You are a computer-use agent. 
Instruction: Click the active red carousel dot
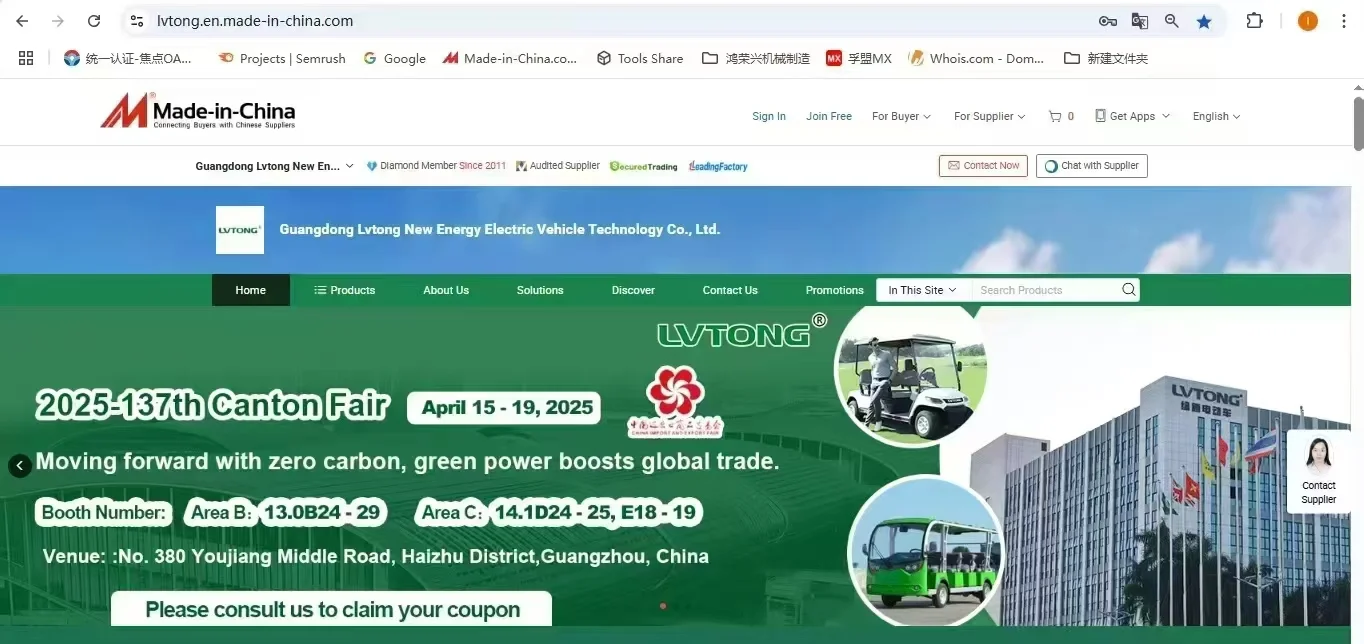pyautogui.click(x=663, y=606)
